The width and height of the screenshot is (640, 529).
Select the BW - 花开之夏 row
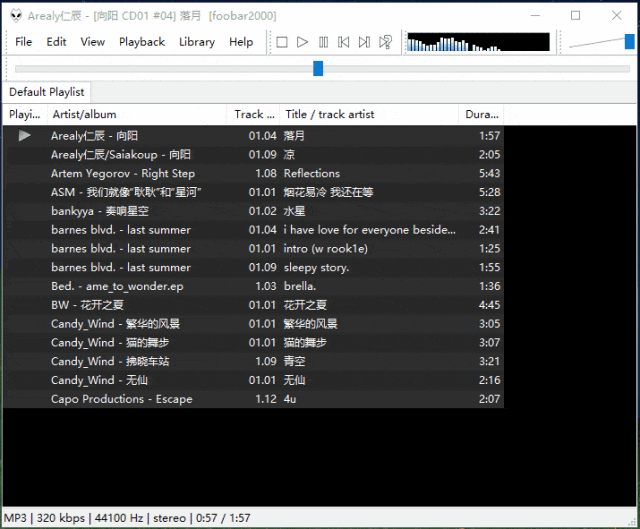pos(253,305)
